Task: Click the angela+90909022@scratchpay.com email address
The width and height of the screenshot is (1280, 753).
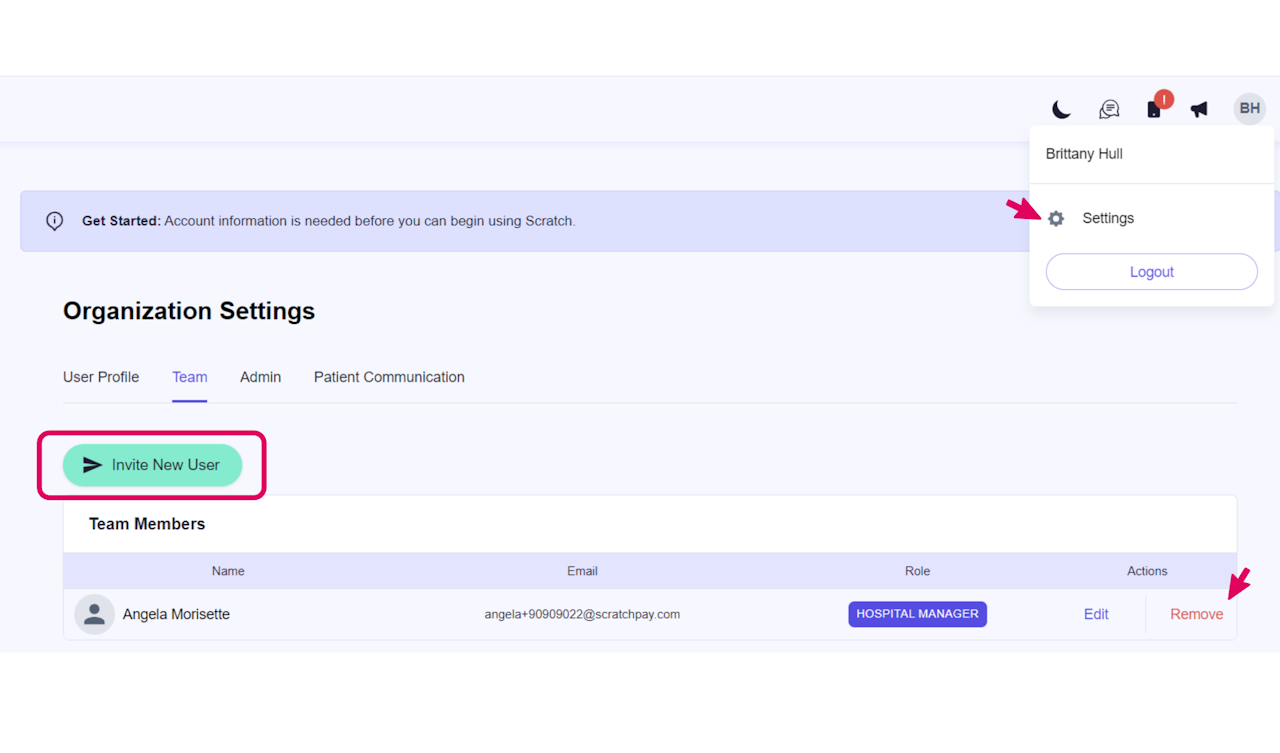Action: pyautogui.click(x=582, y=614)
